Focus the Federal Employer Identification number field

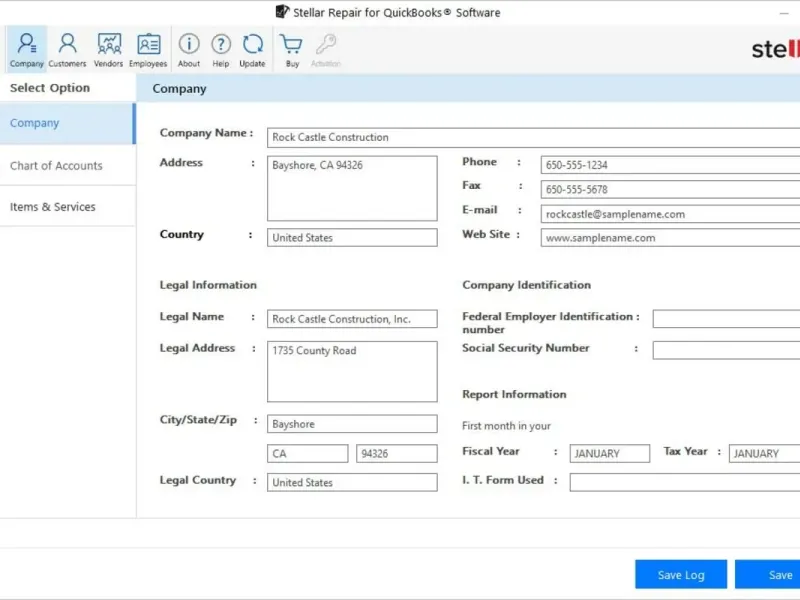pyautogui.click(x=726, y=319)
